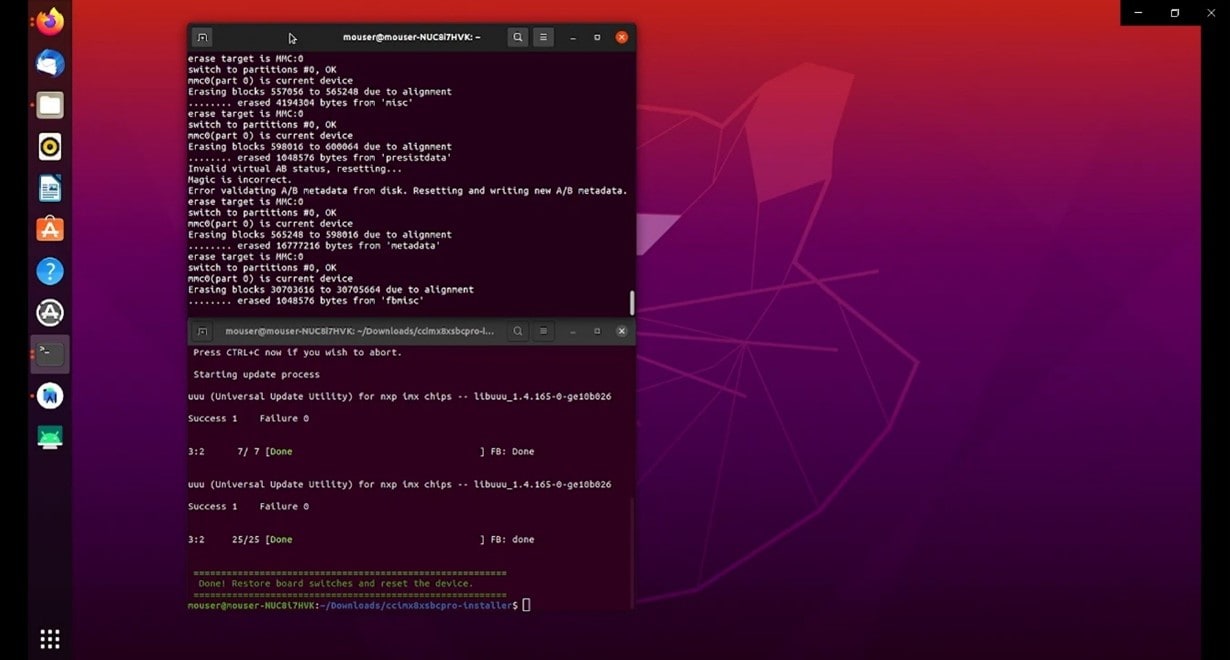
Task: Open LibreOffice Writer from the dock
Action: coord(50,188)
